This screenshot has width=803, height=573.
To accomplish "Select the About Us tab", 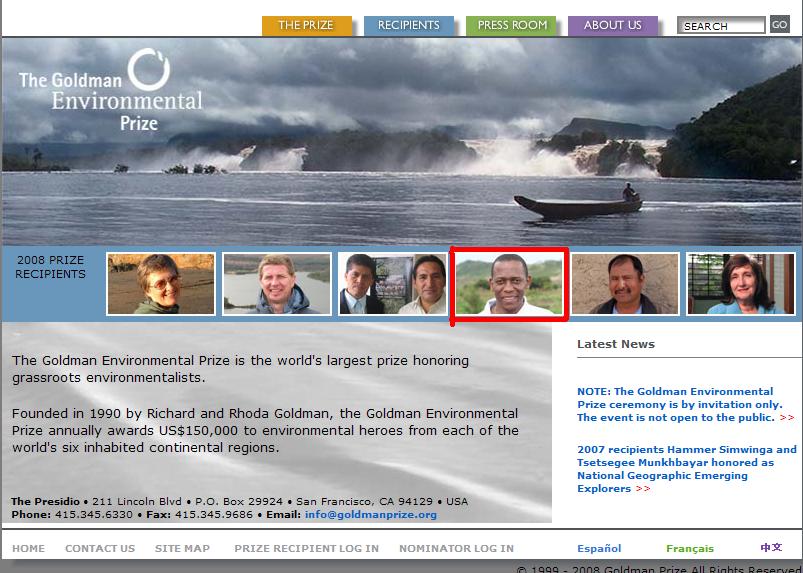I will click(x=612, y=25).
